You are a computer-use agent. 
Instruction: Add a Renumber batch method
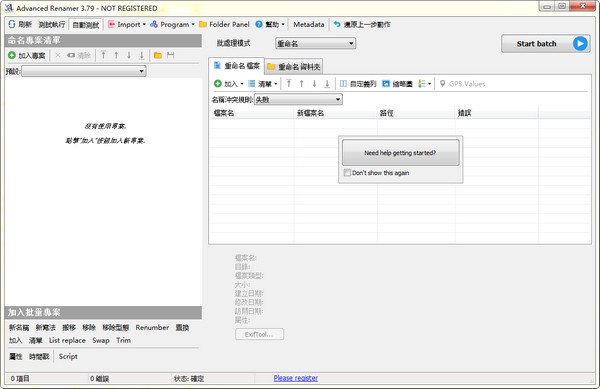(152, 328)
